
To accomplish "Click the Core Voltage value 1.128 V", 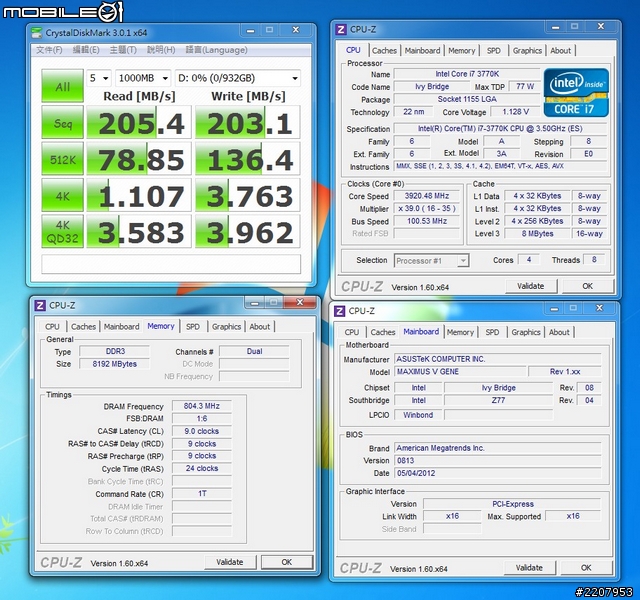I will click(515, 112).
